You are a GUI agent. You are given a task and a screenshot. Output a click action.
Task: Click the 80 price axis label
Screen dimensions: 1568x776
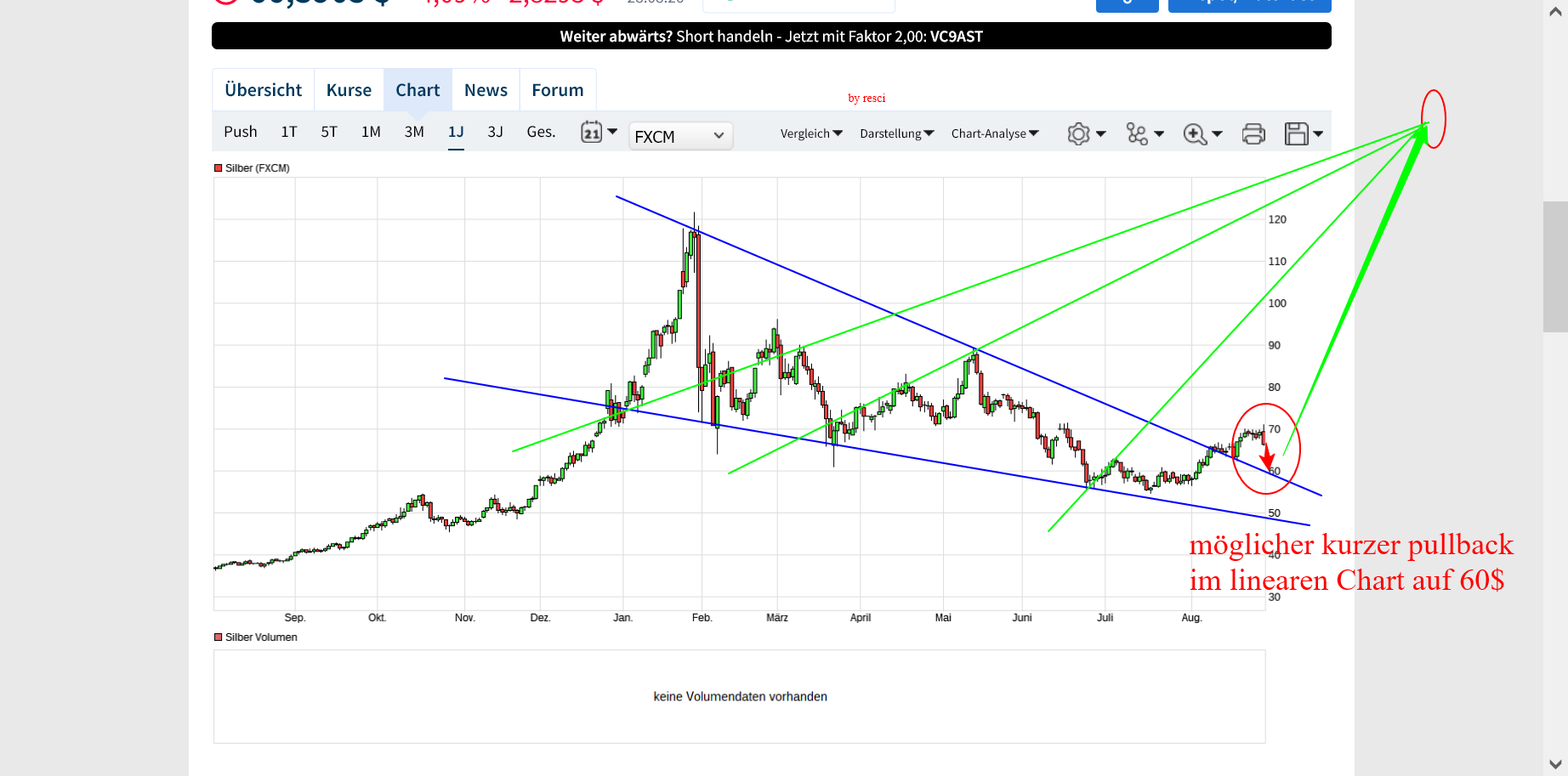point(1274,388)
